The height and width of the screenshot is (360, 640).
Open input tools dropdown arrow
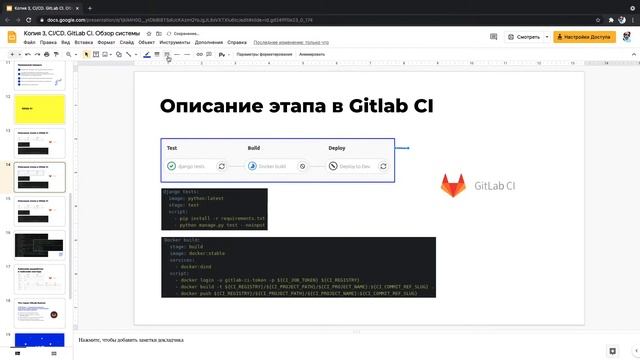click(x=229, y=54)
